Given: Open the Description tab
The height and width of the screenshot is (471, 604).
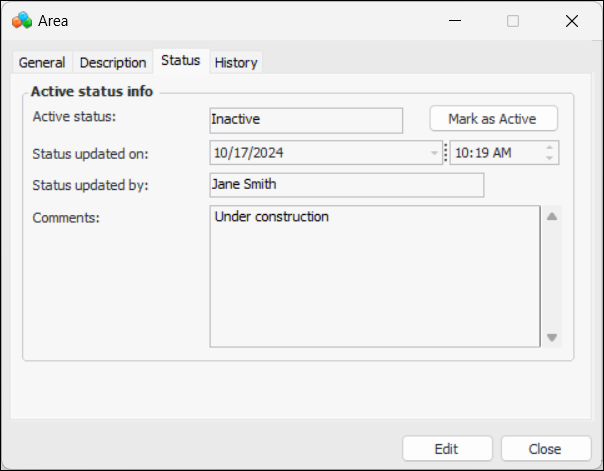Looking at the screenshot, I should (x=113, y=62).
